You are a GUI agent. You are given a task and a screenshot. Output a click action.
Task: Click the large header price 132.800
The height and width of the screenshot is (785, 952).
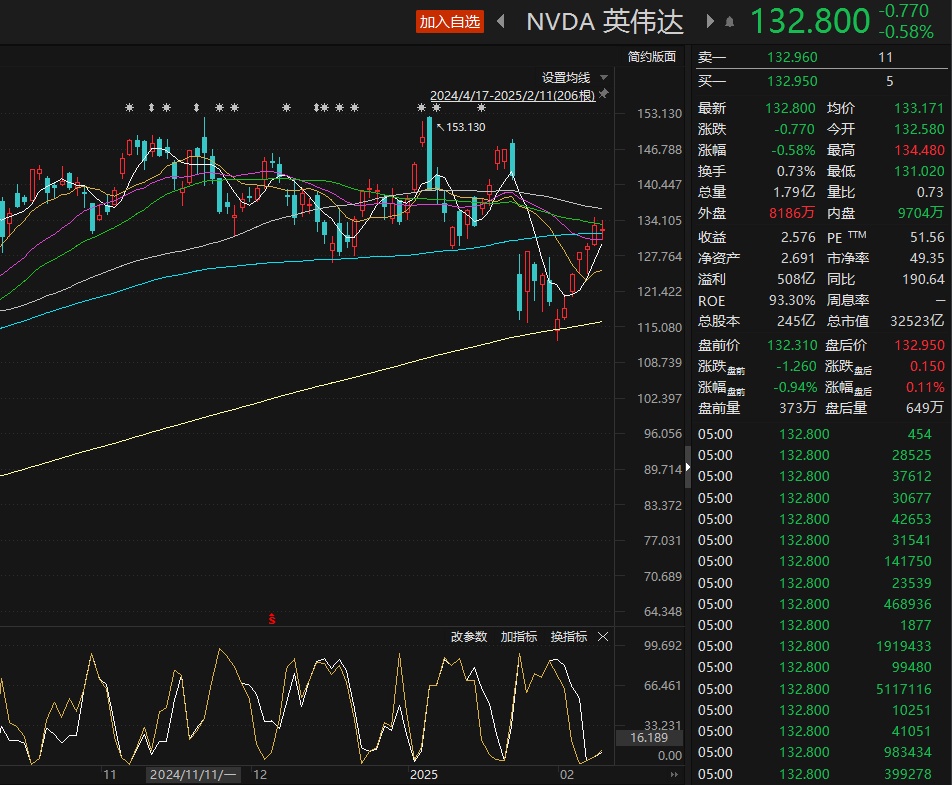click(x=811, y=22)
